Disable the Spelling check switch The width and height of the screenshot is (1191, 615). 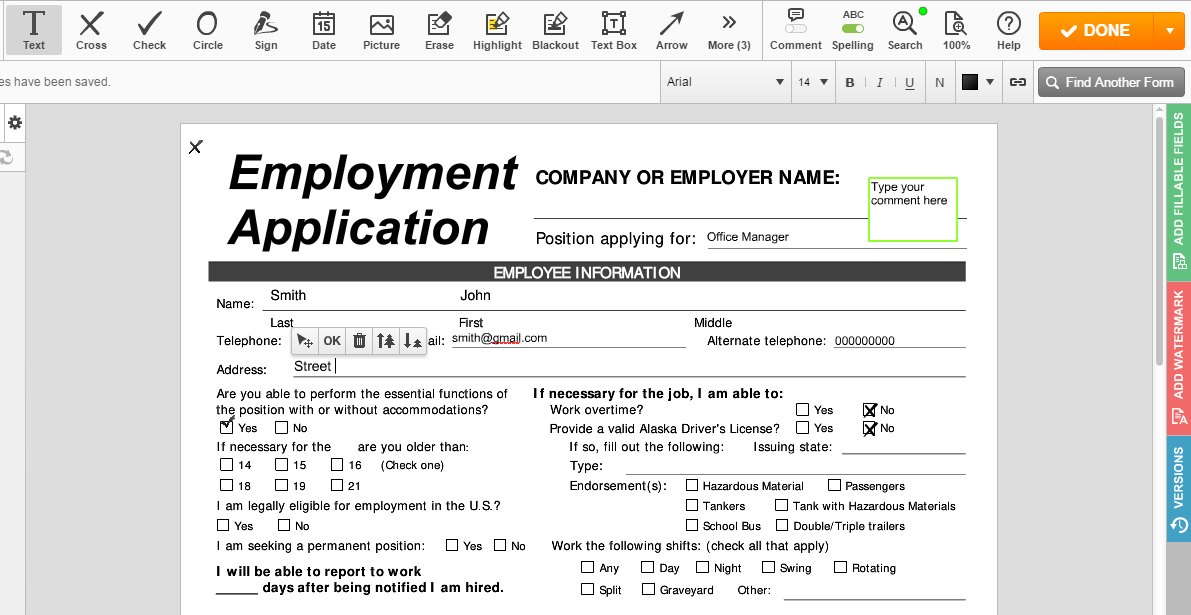[x=853, y=28]
